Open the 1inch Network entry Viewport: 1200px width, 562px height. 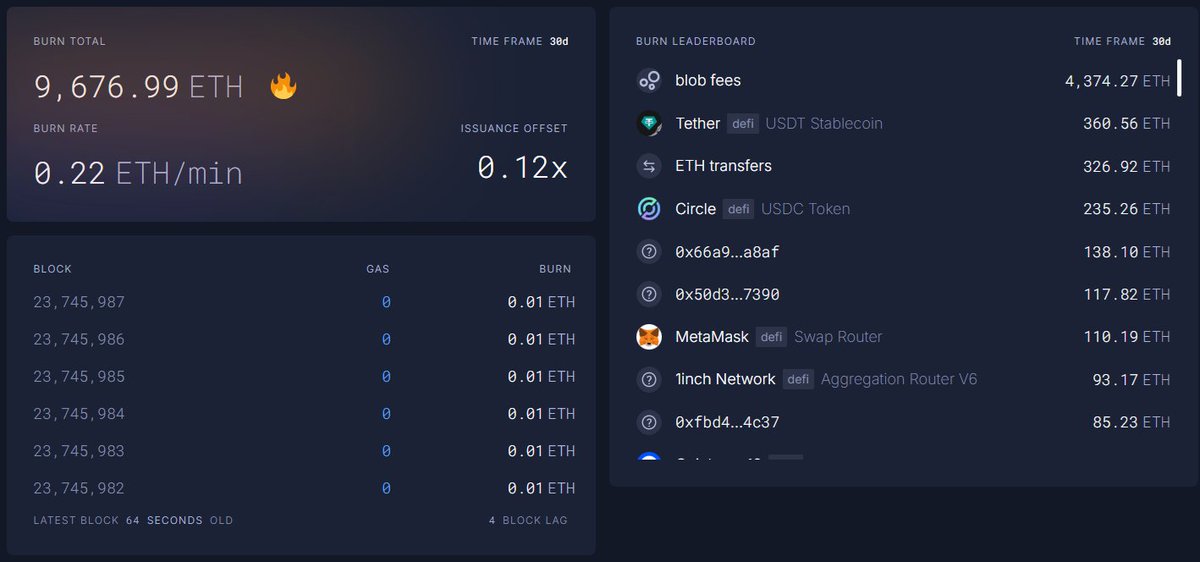point(903,380)
